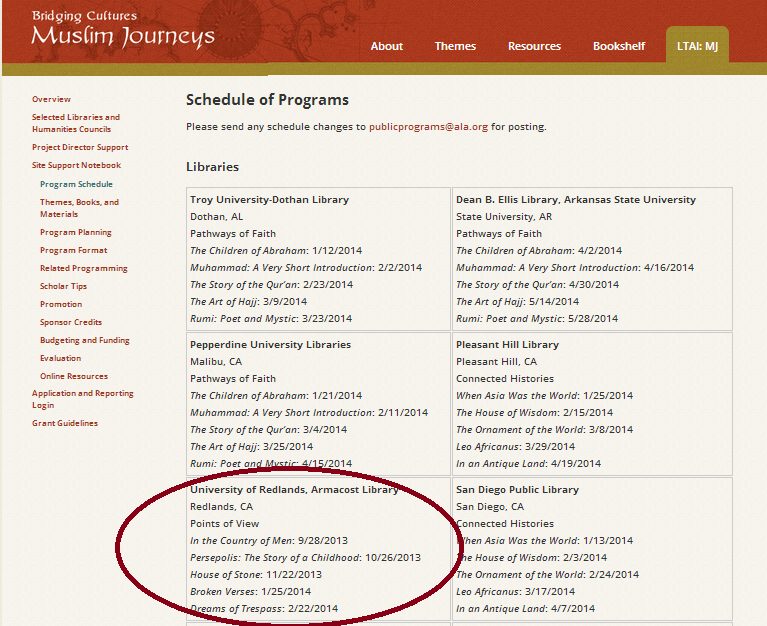767x626 pixels.
Task: Open Related Programming sidebar link
Action: pyautogui.click(x=84, y=268)
